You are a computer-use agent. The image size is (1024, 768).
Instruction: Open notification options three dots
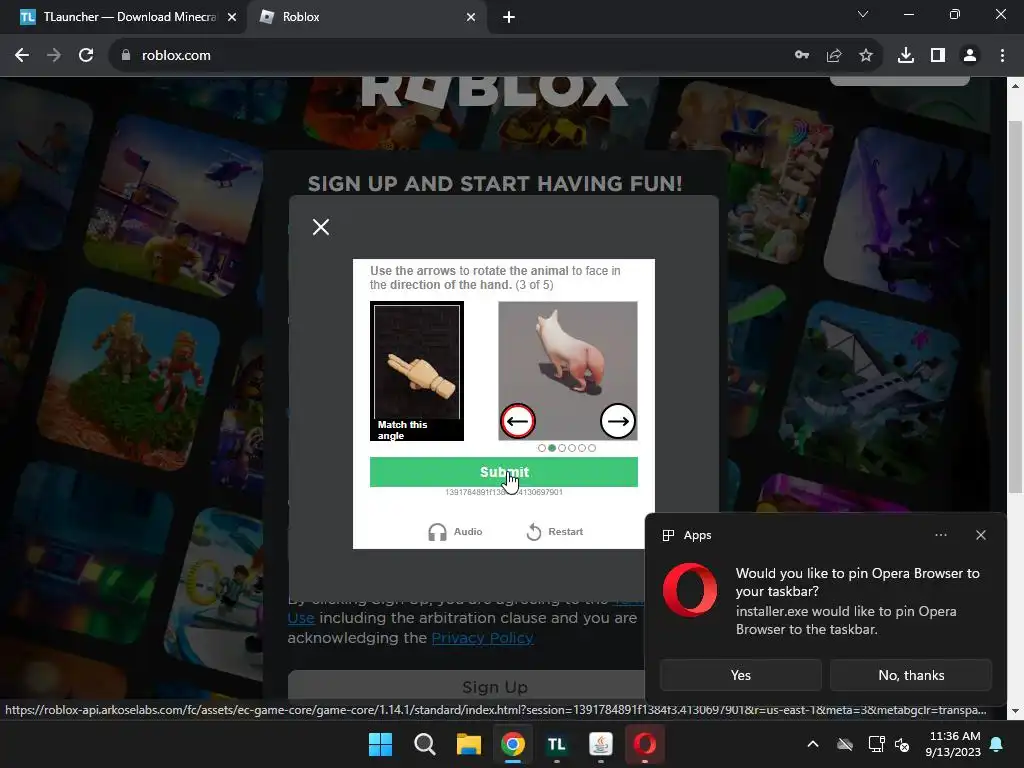click(940, 535)
